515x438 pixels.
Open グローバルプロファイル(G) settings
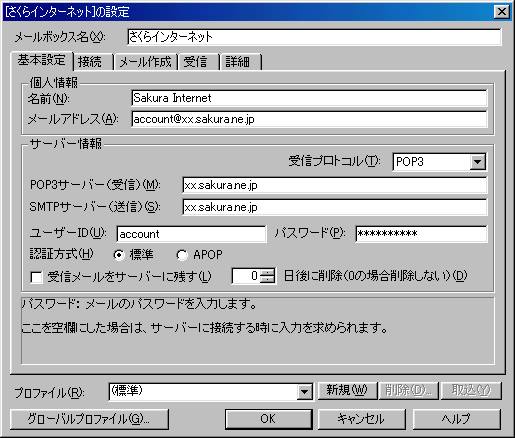[89, 419]
